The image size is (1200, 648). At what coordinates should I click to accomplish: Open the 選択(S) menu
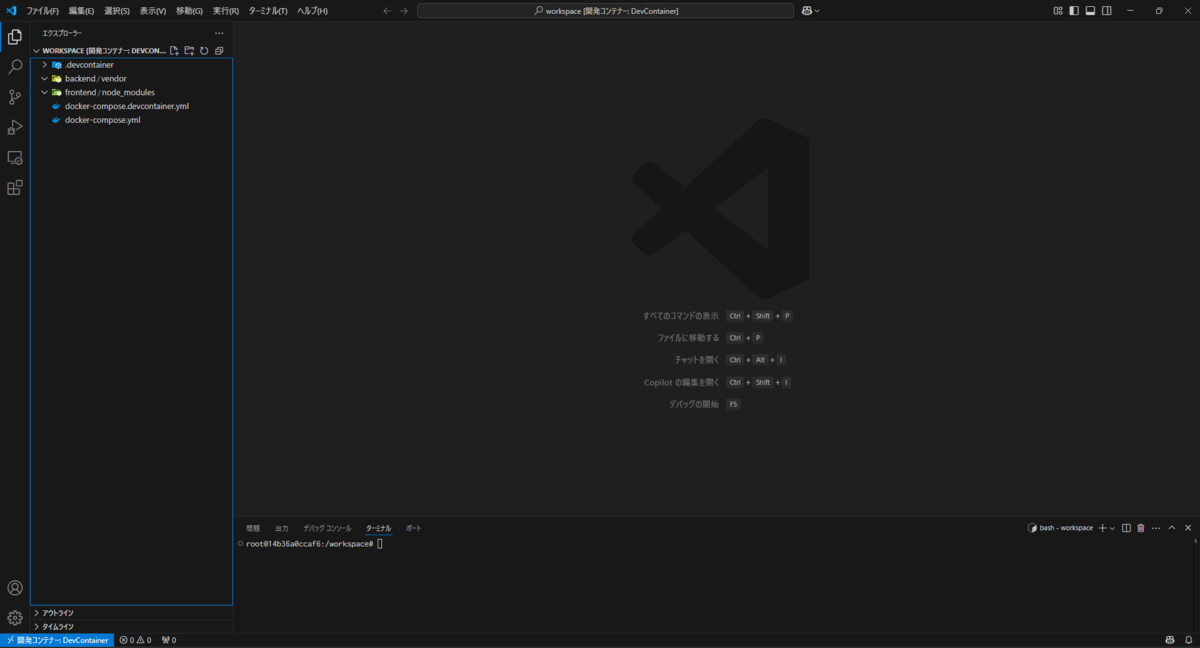pyautogui.click(x=117, y=11)
